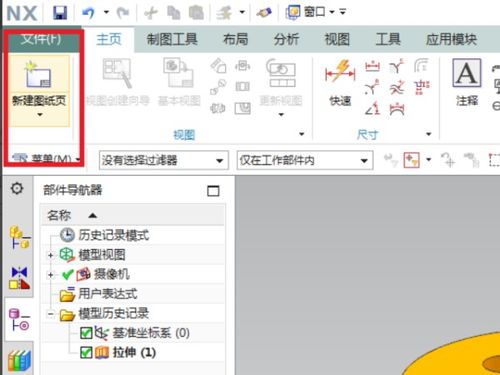The image size is (500, 375).
Task: Switch to the 布局 tab
Action: coord(235,39)
